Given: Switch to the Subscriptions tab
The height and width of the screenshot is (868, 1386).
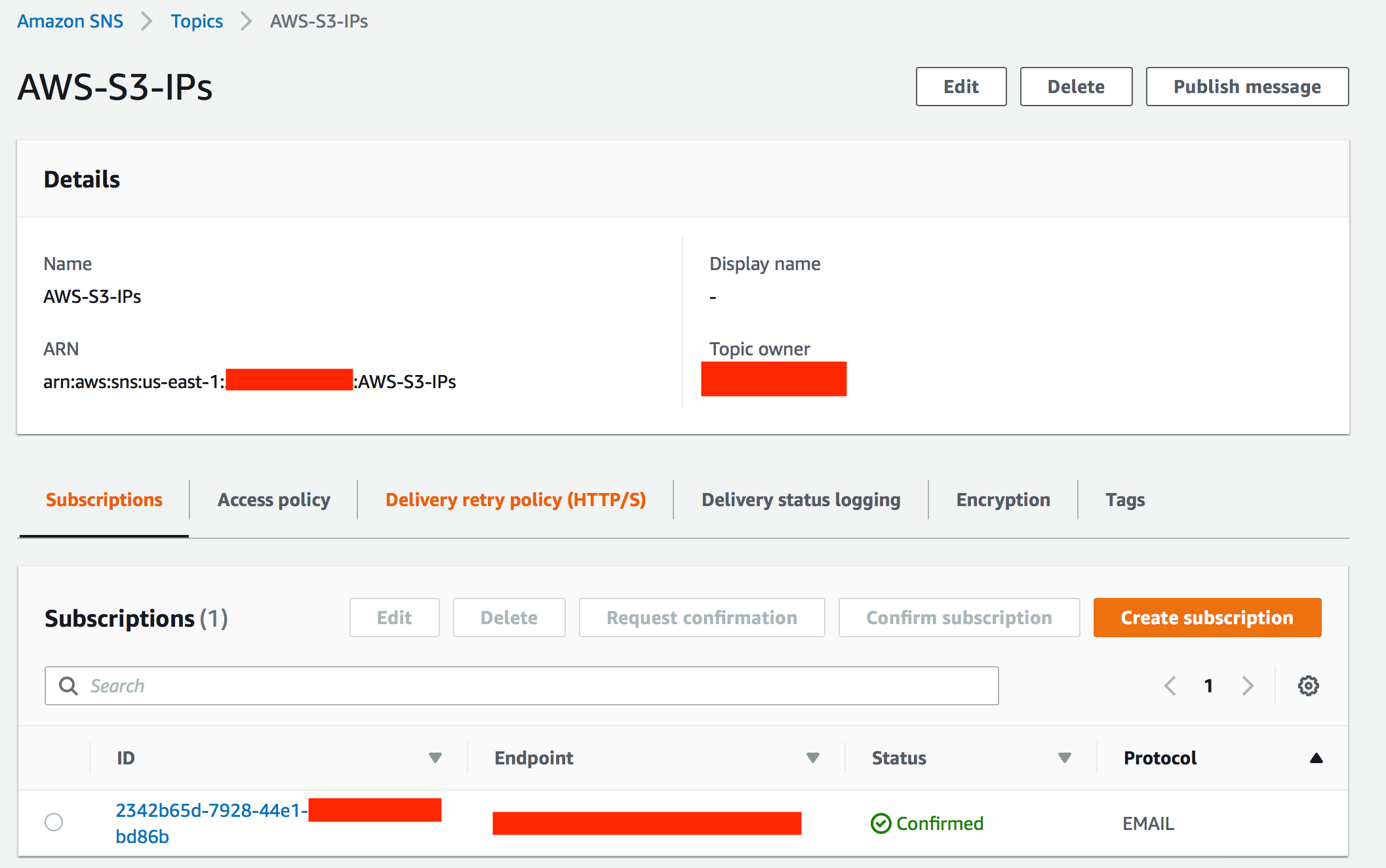Looking at the screenshot, I should (104, 500).
